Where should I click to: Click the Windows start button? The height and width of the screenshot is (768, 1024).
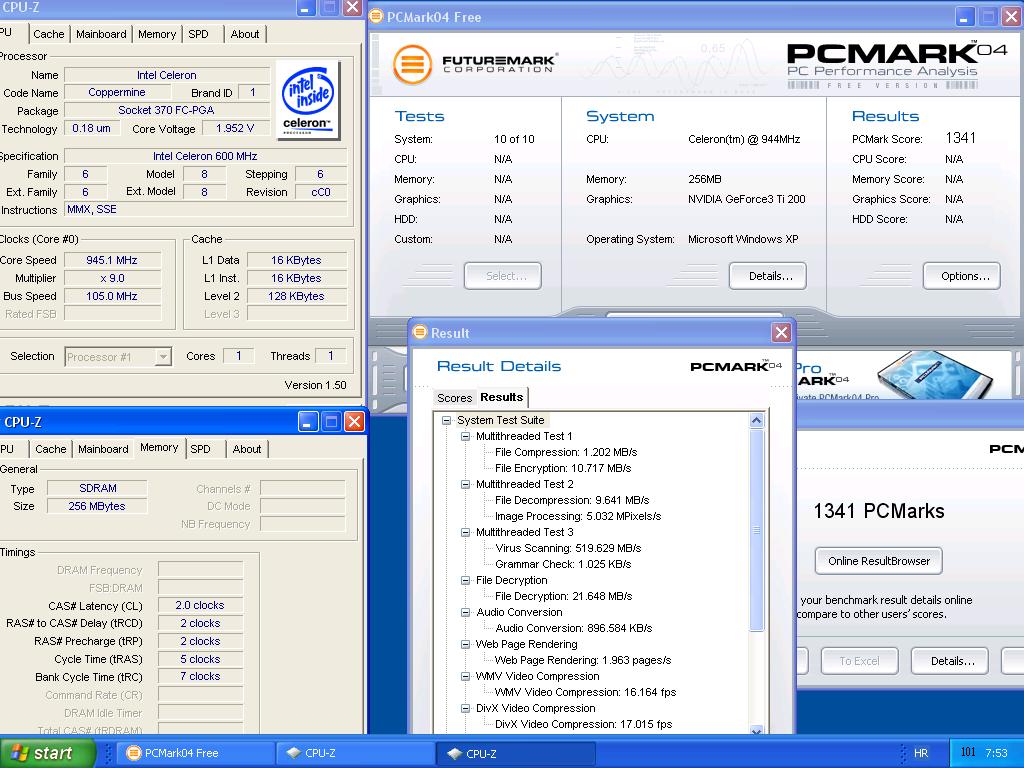pyautogui.click(x=47, y=753)
